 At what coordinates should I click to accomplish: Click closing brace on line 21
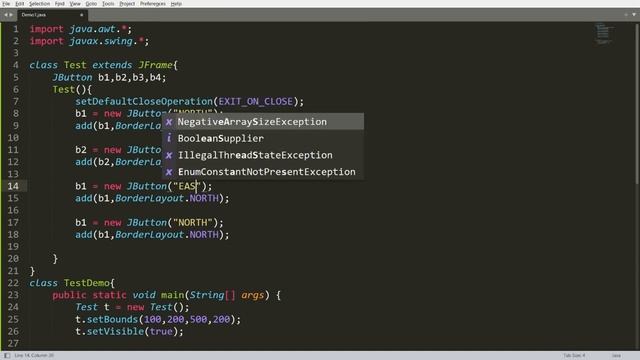pos(32,271)
